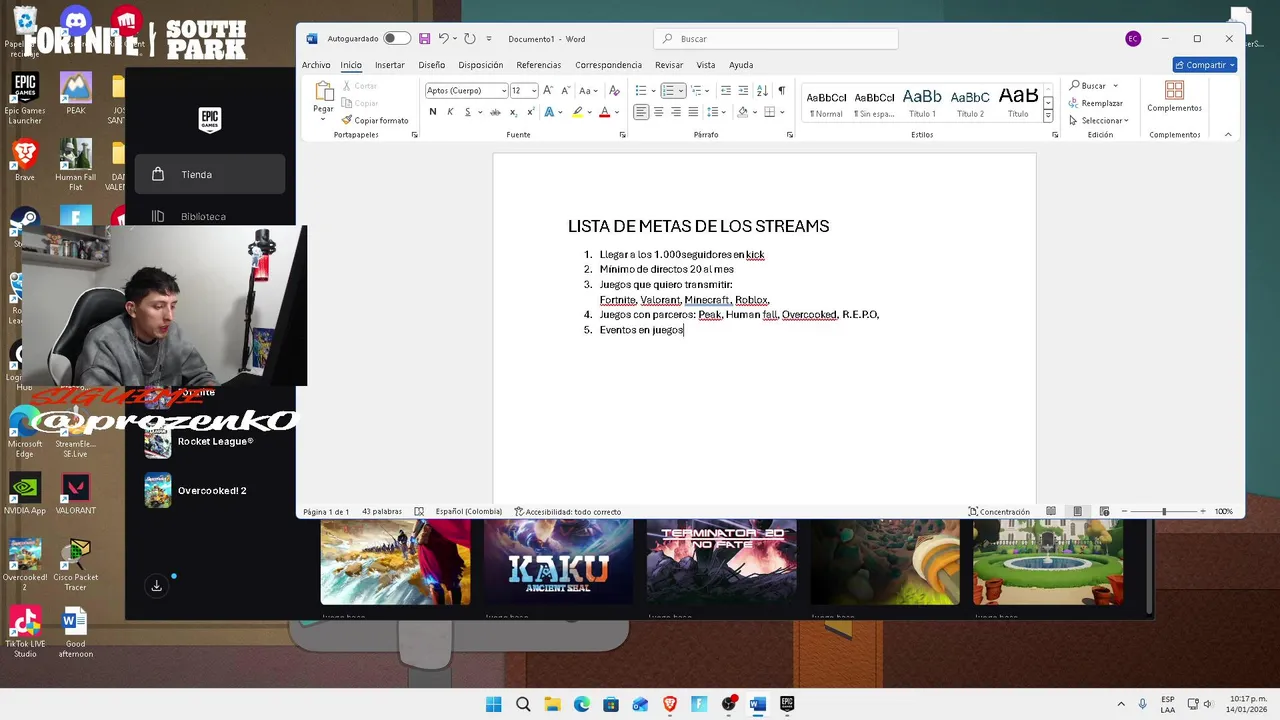Switch to the Insertar tab
1280x720 pixels.
pyautogui.click(x=390, y=65)
